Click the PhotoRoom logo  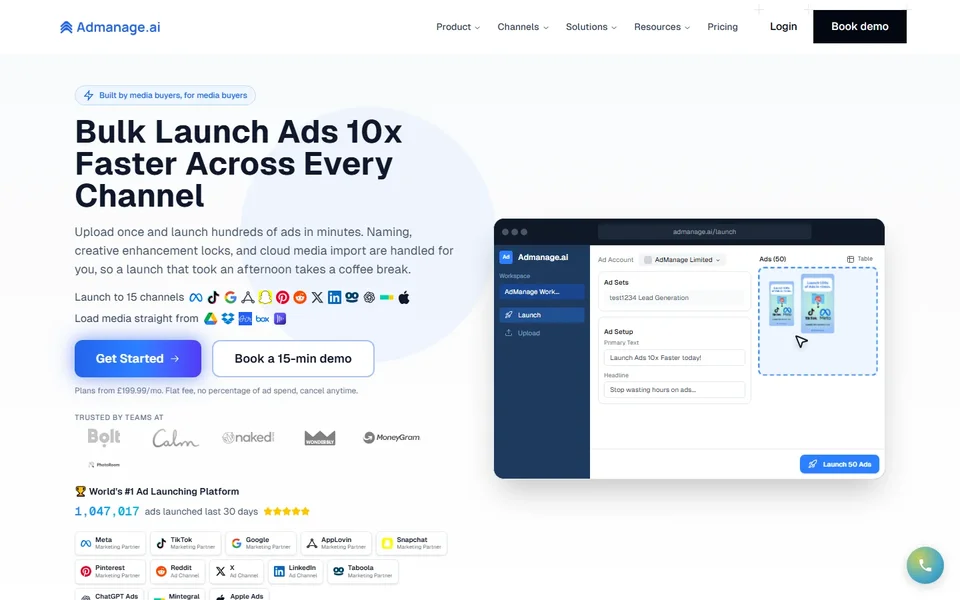tap(104, 465)
